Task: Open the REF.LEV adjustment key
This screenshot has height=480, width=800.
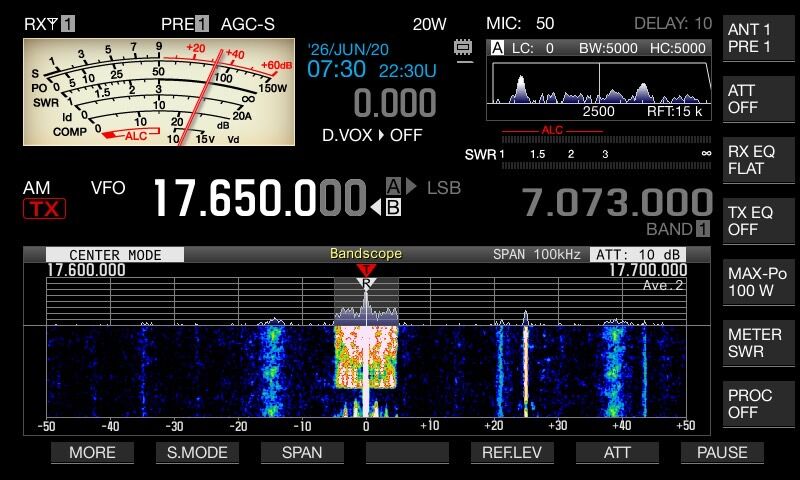Action: coord(512,452)
